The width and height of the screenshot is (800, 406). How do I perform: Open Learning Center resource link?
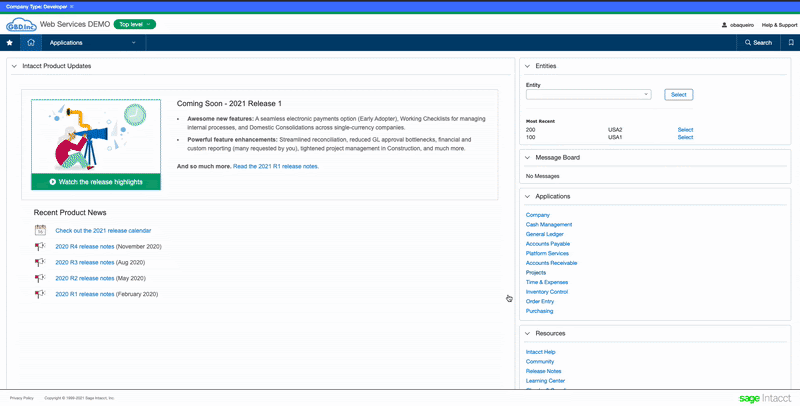tap(545, 380)
